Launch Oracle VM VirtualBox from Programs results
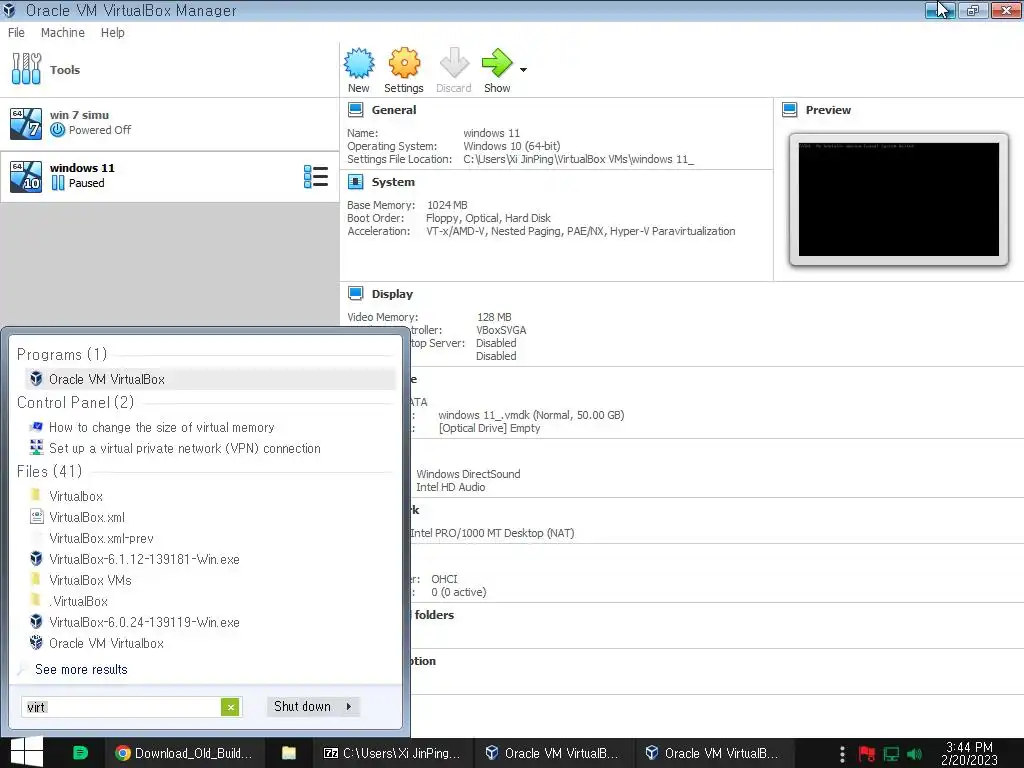Viewport: 1024px width, 768px height. pos(210,379)
